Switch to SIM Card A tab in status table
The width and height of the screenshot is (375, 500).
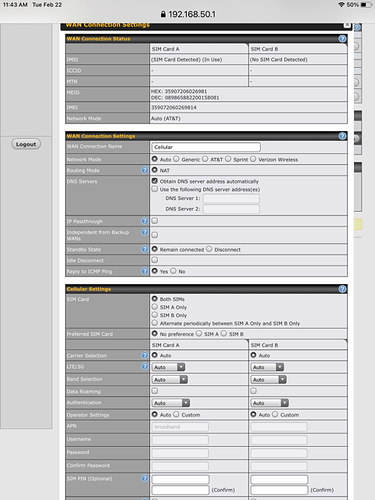pyautogui.click(x=199, y=49)
